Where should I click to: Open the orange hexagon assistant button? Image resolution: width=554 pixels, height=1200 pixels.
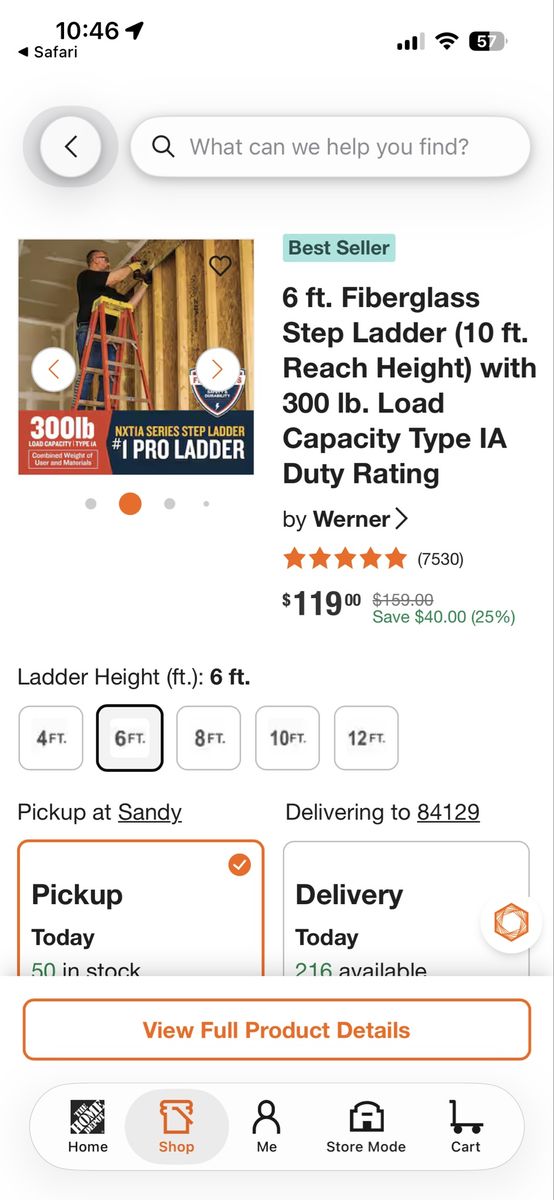click(x=510, y=921)
